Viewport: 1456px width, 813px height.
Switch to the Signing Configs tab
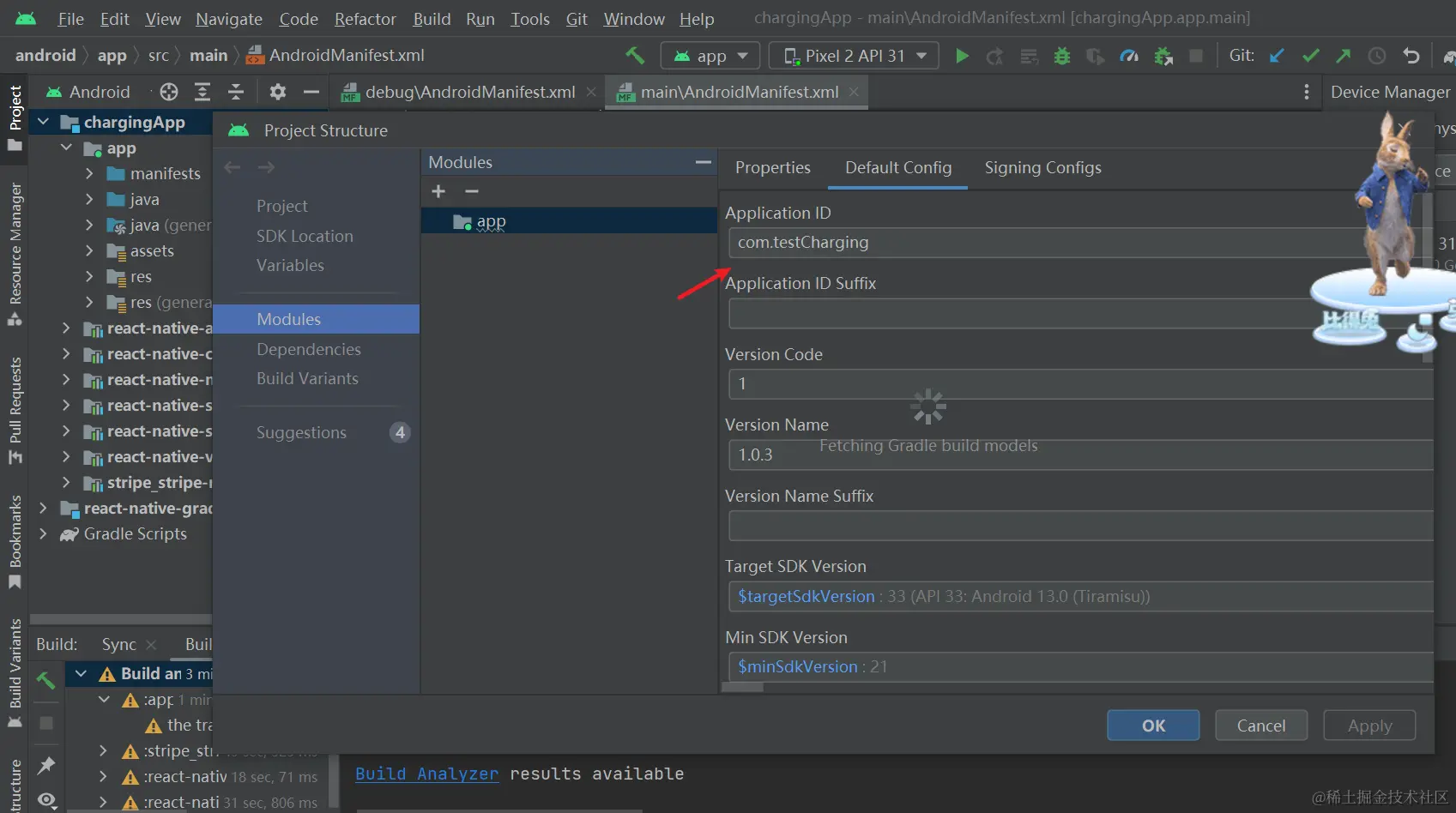(1042, 167)
